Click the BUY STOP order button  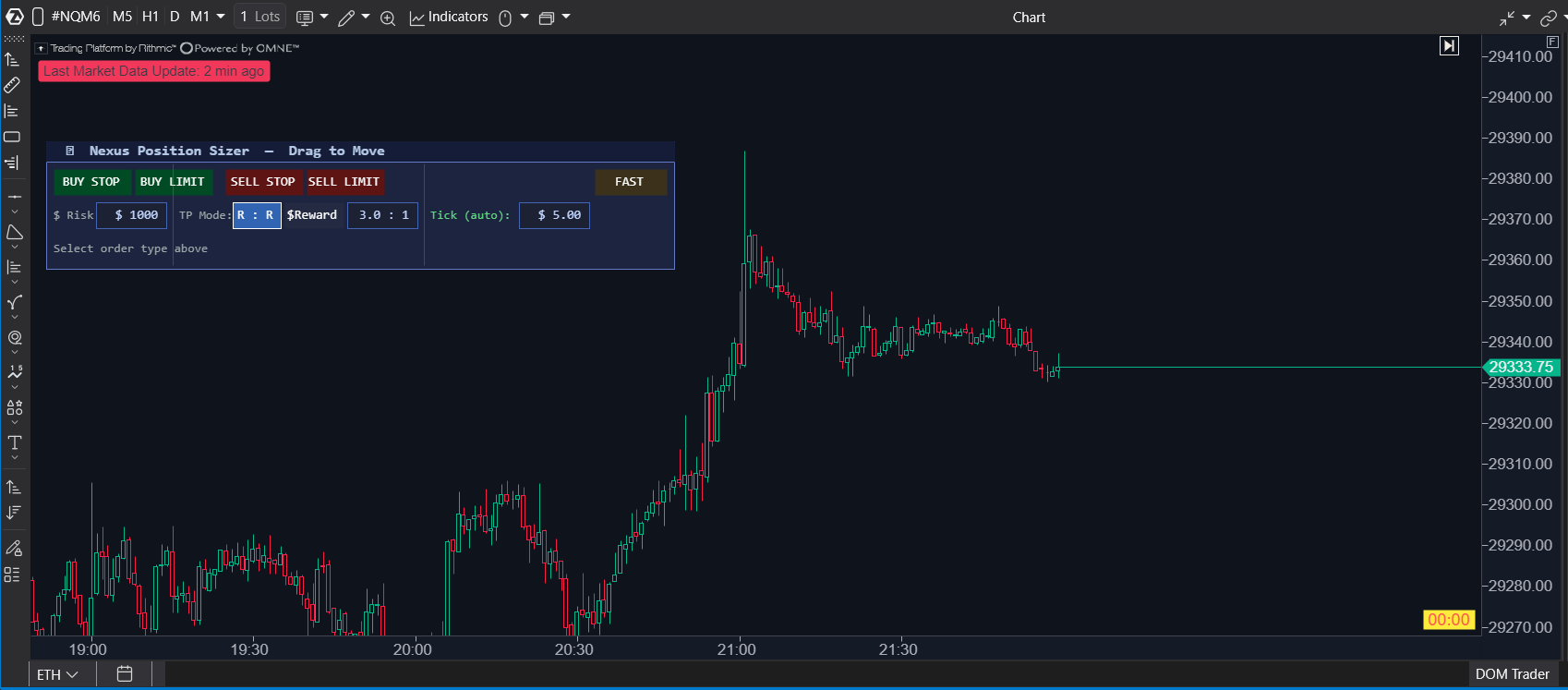tap(91, 182)
